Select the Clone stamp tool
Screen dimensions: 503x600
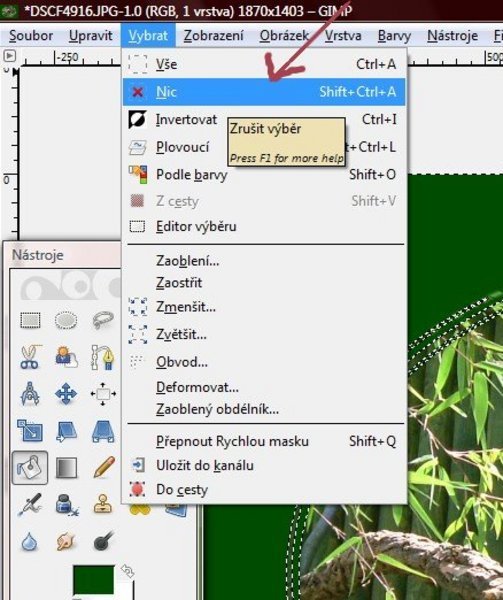103,504
